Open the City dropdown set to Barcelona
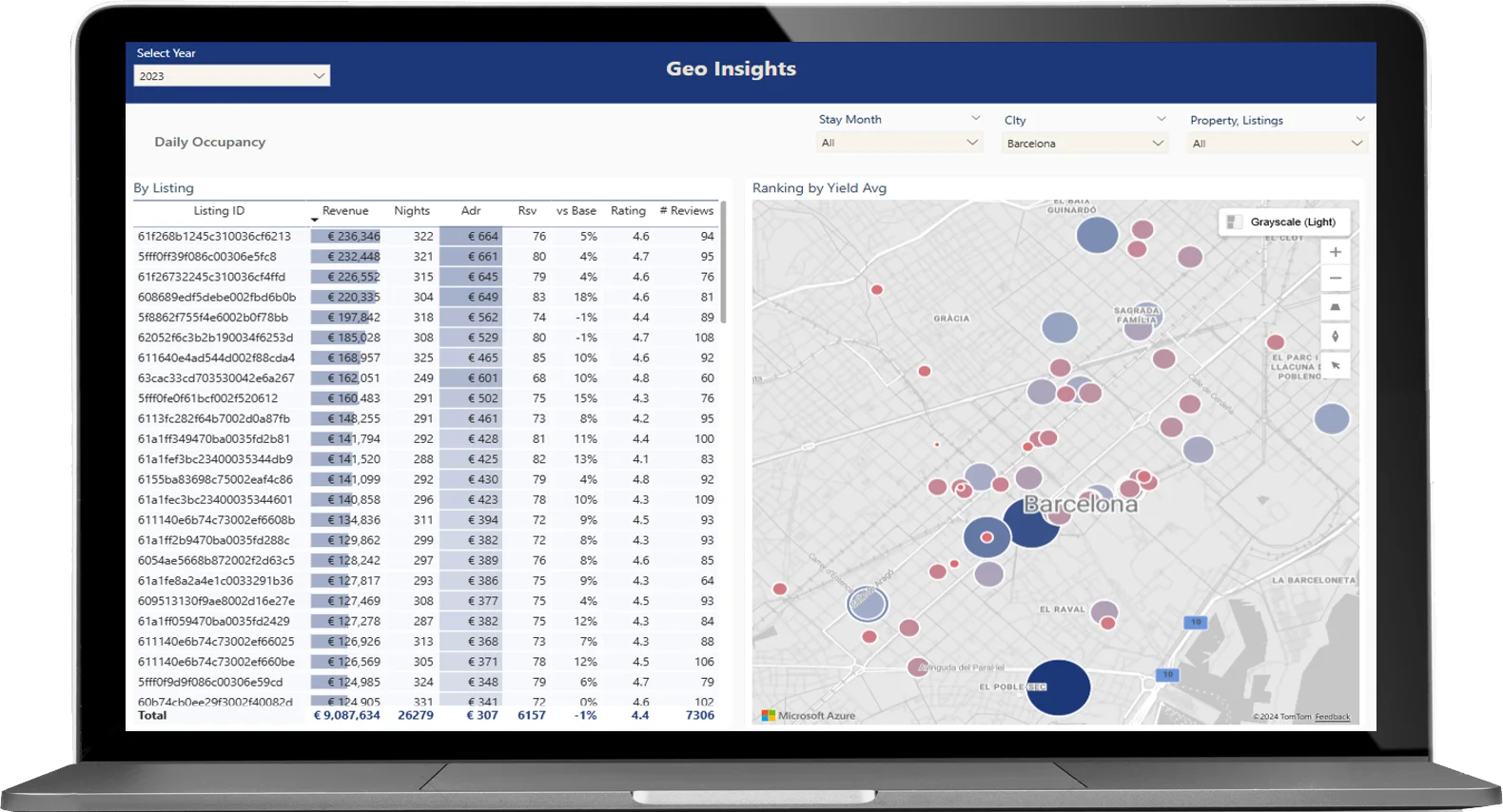 coord(1084,144)
